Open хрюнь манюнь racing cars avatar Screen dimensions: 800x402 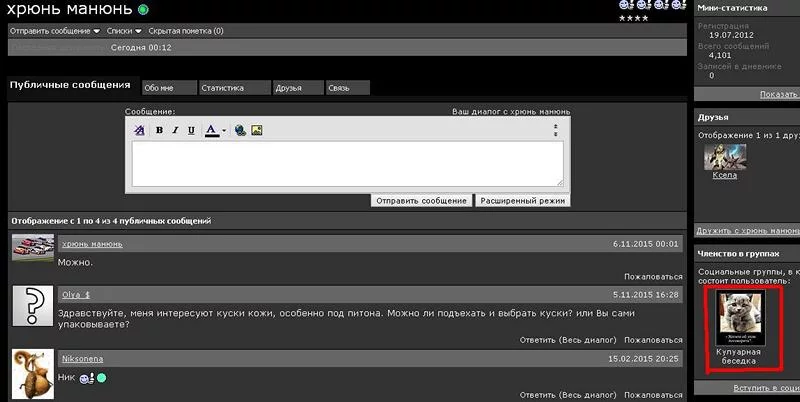[x=33, y=248]
